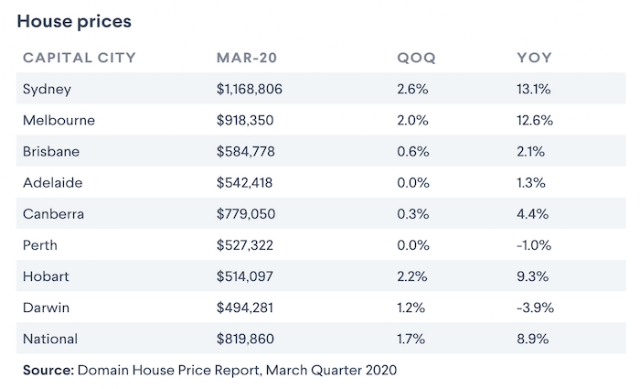Click Canberra's $779,050 price value
640x389 pixels.
[246, 214]
